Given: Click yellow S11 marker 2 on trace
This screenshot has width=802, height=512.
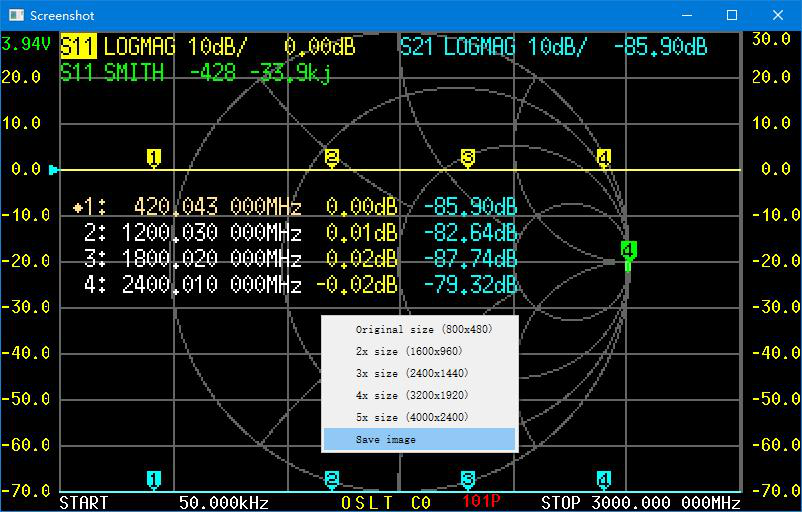Looking at the screenshot, I should click(332, 159).
